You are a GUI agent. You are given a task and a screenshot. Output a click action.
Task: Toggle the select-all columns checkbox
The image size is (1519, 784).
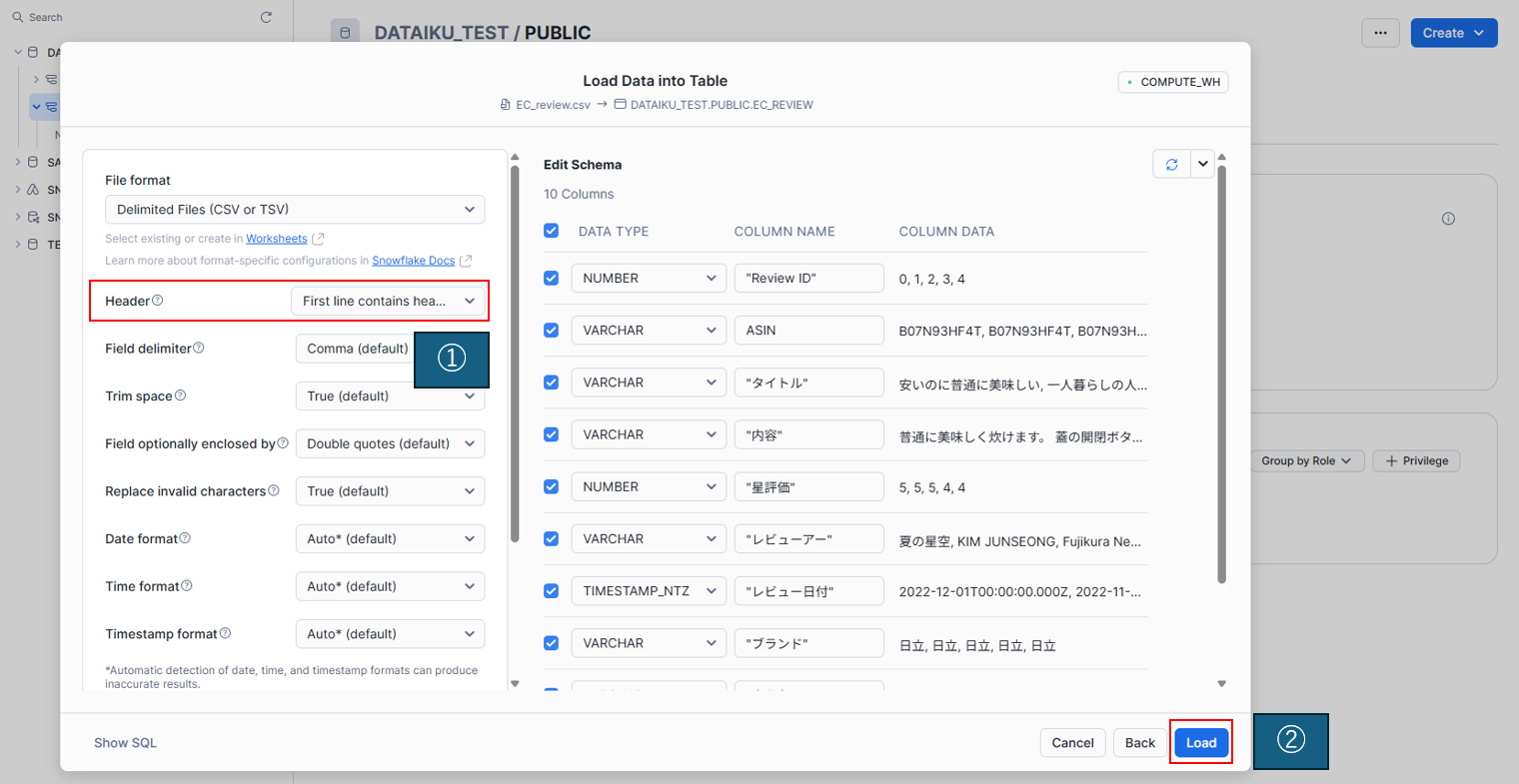[x=551, y=231]
